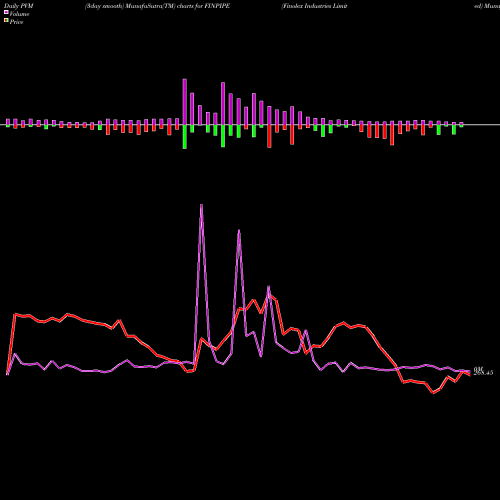Viewport: 500px width, 500px height.
Task: Click the Volume legend color swatch
Action: pos(6,12)
